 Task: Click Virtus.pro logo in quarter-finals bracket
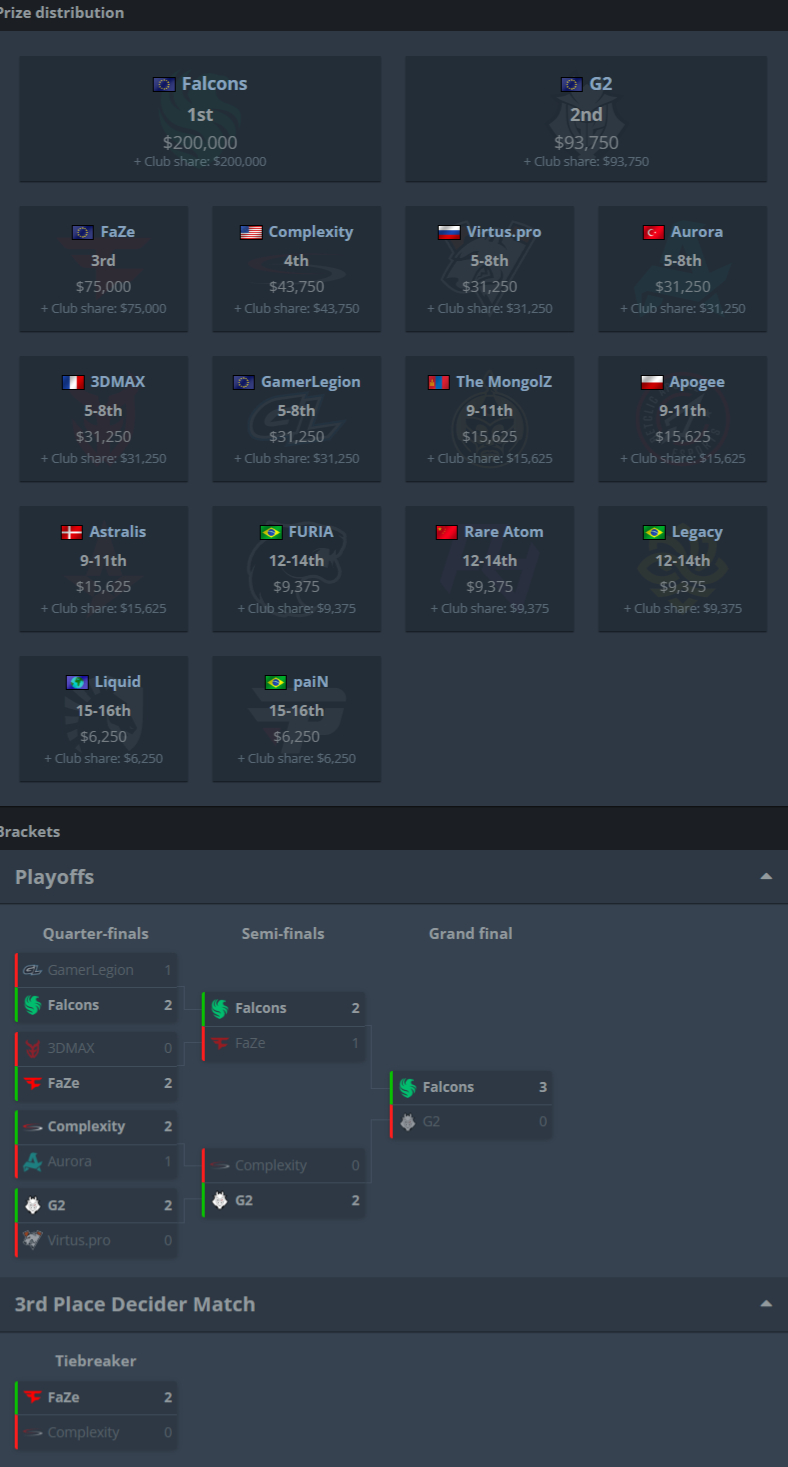[32, 1240]
